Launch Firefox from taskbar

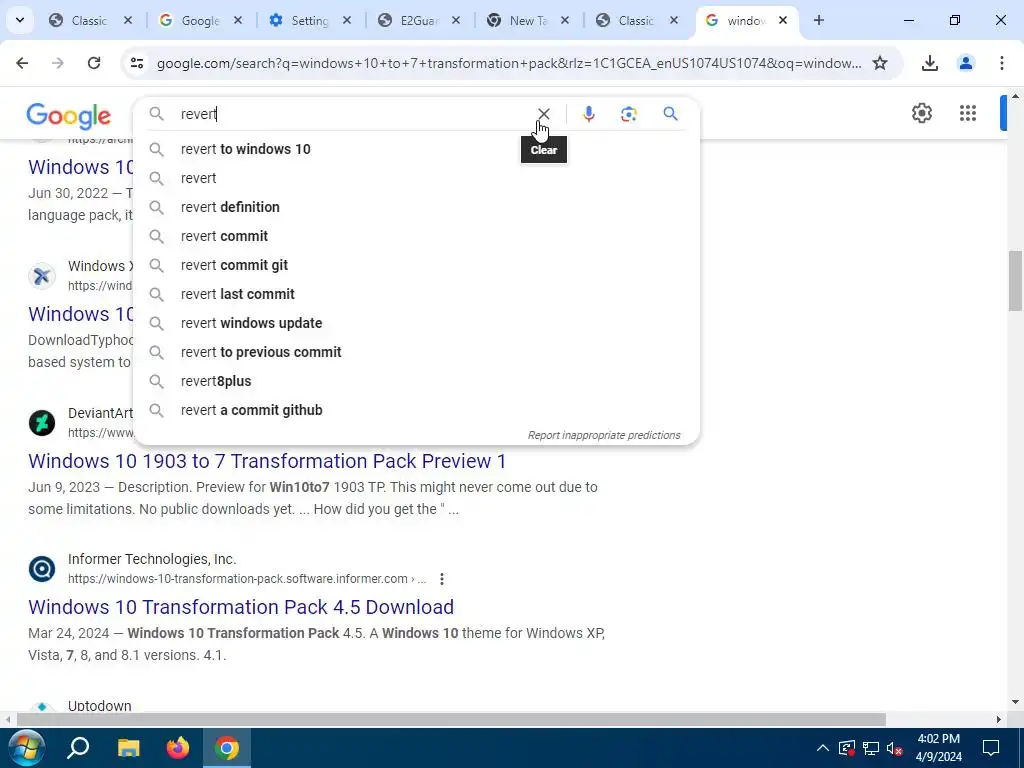(178, 748)
